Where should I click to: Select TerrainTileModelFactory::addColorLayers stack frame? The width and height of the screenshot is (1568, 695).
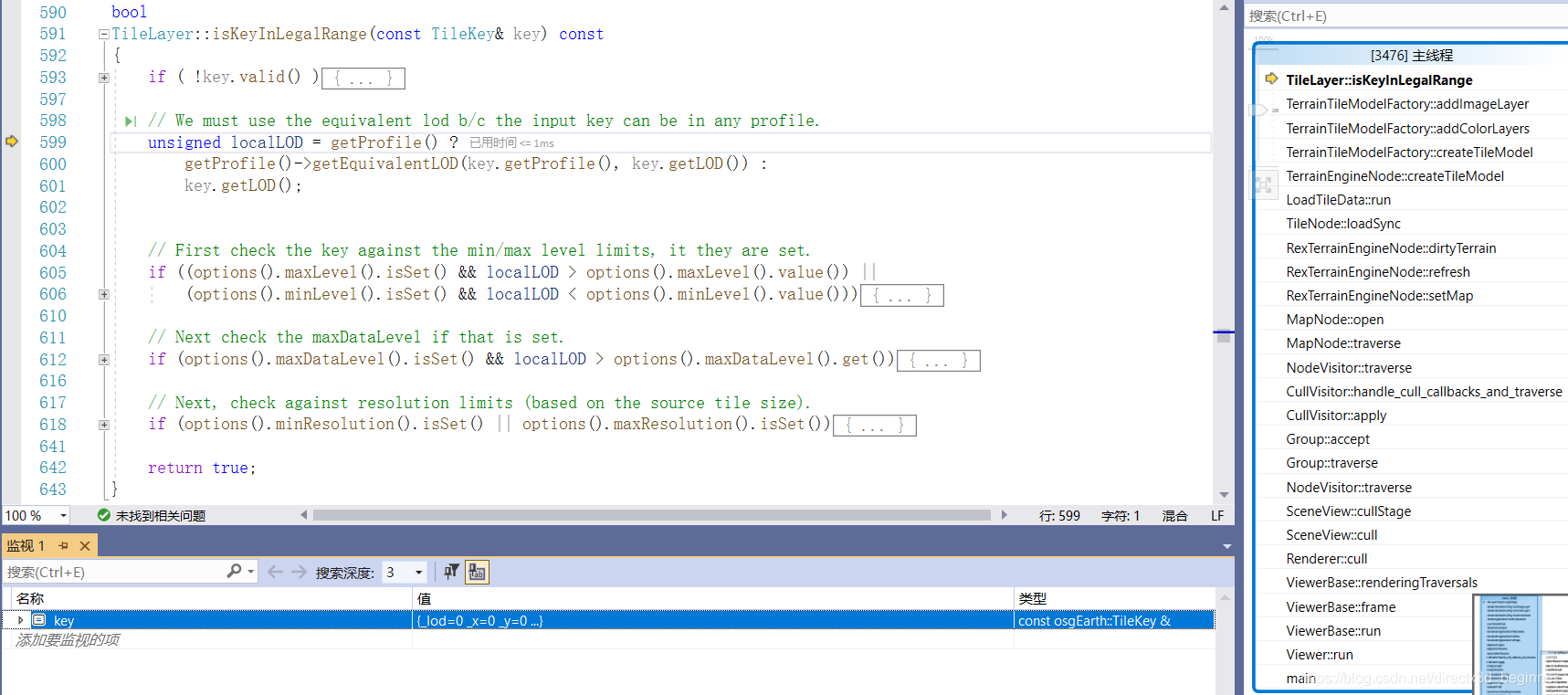pyautogui.click(x=1407, y=129)
